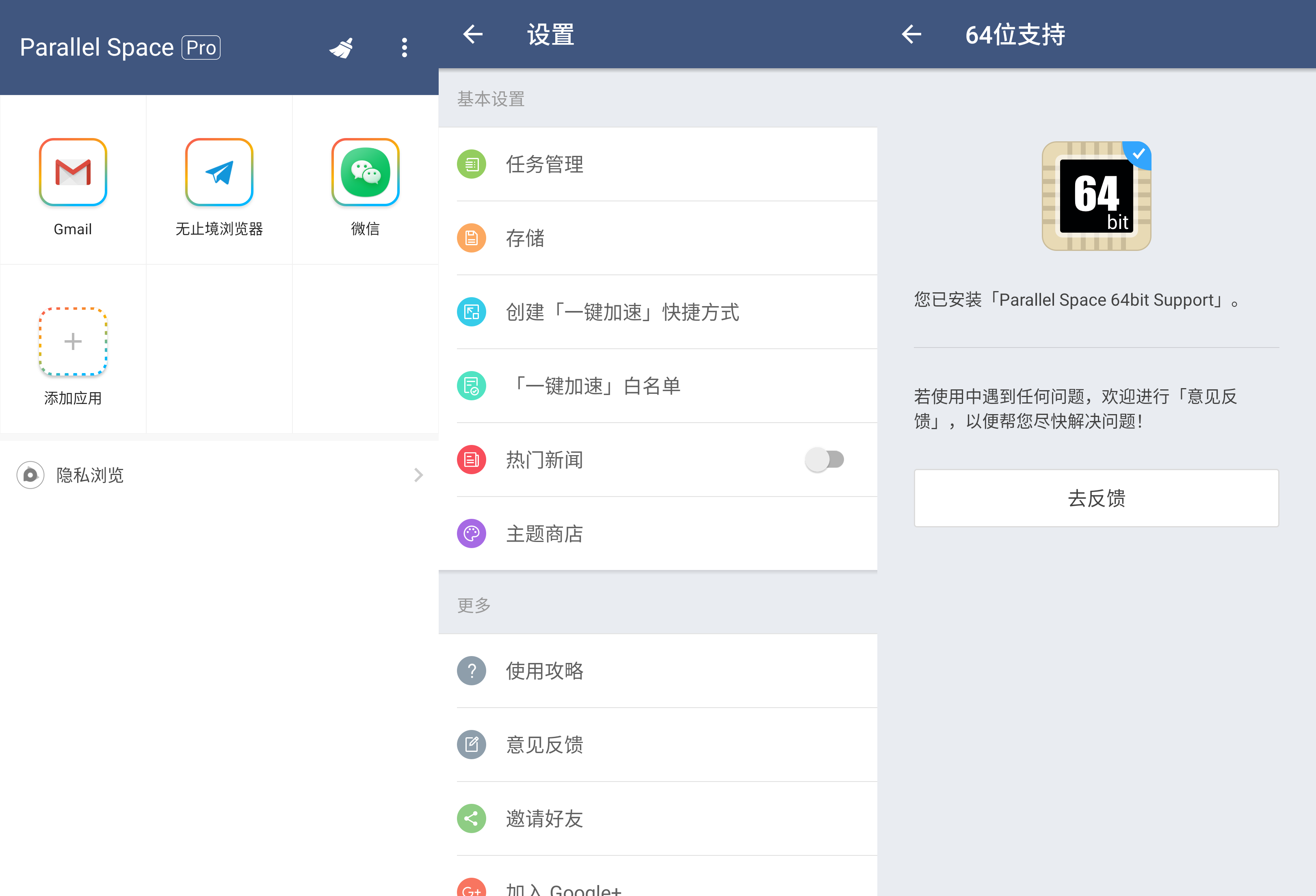This screenshot has width=1316, height=896.
Task: Tap 邀请好友 share icon
Action: click(x=472, y=818)
